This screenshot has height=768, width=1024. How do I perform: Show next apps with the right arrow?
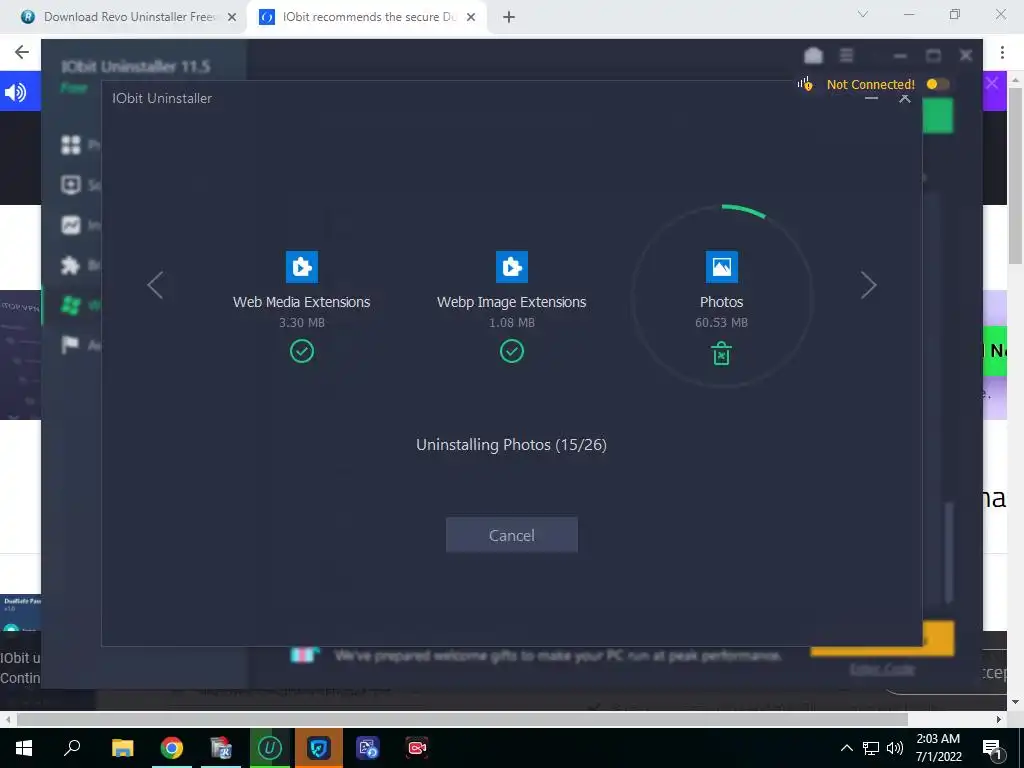coord(868,285)
